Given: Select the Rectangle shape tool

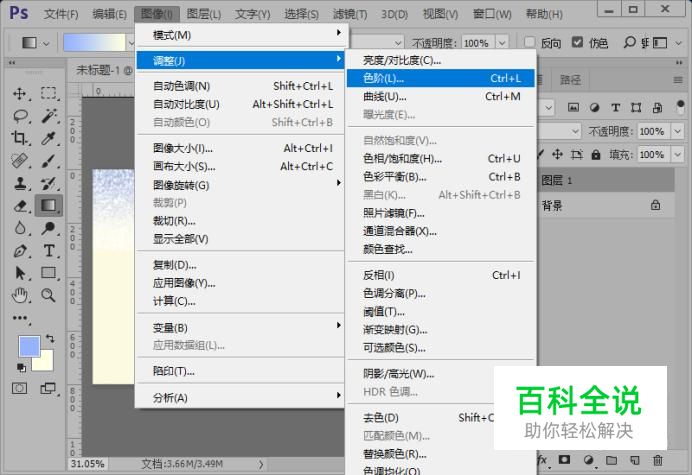Looking at the screenshot, I should (49, 273).
